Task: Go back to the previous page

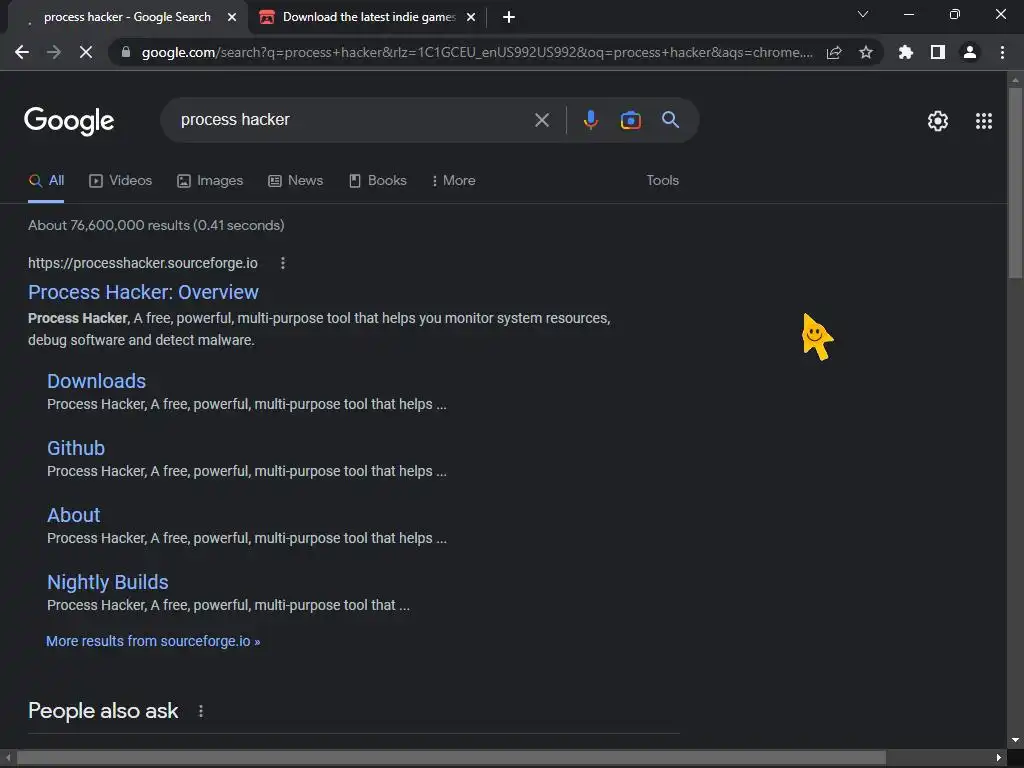Action: click(x=22, y=52)
